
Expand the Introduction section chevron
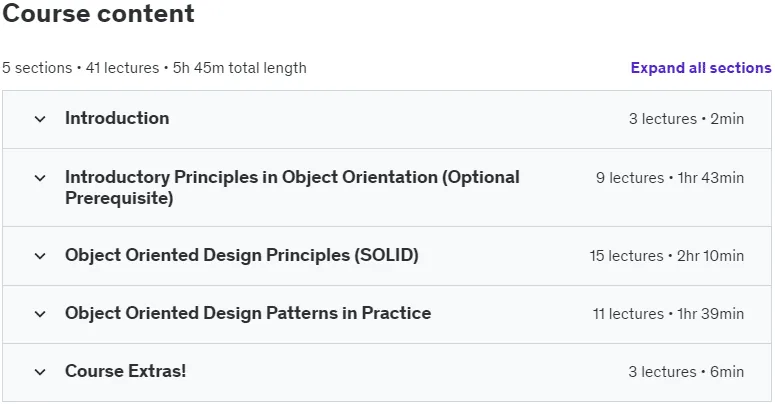(40, 119)
